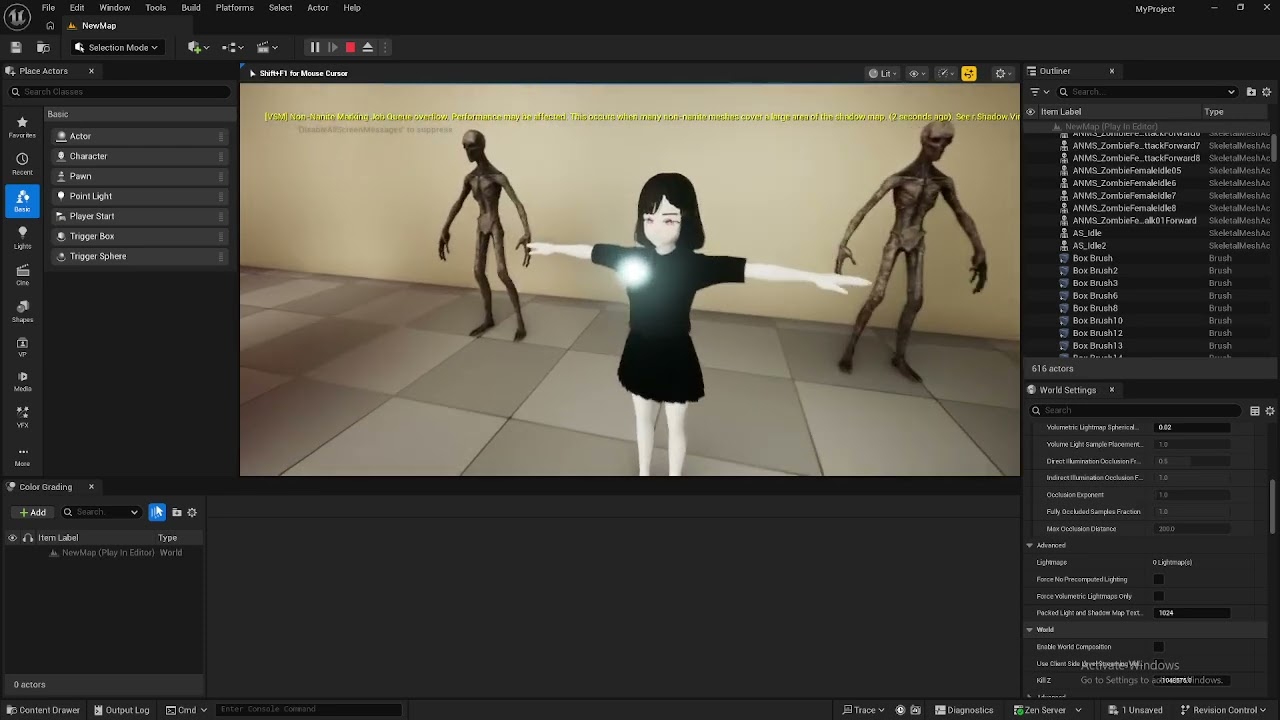Viewport: 1280px width, 720px height.
Task: Show More categories in Place Actors
Action: pos(22,456)
